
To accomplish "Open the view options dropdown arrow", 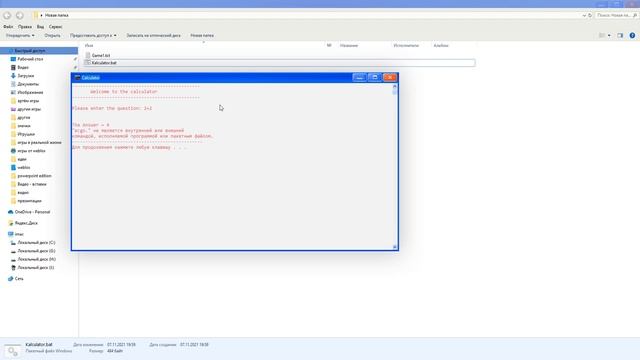I will 609,36.
